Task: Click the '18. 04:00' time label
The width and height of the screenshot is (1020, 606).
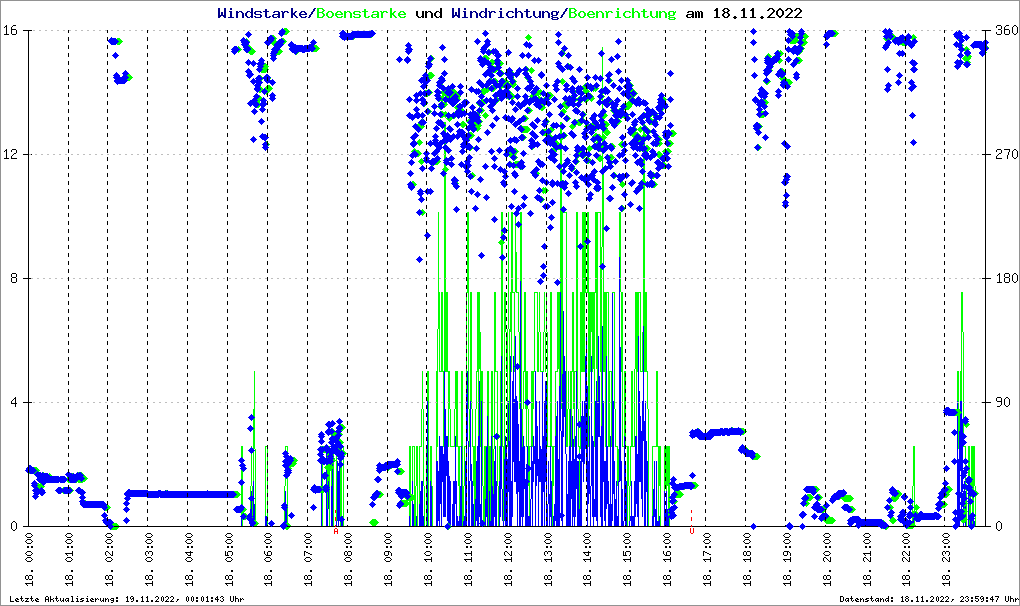Action: pos(188,559)
